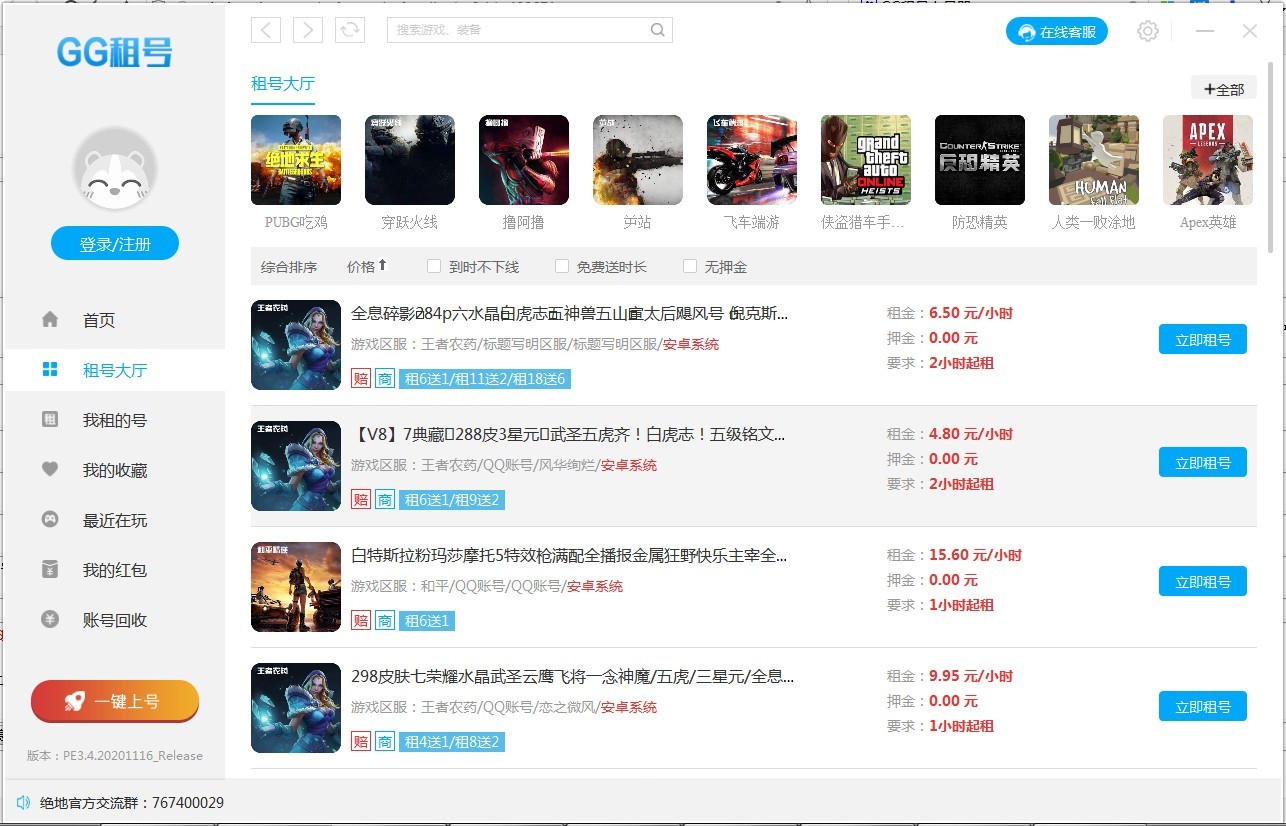Contact 在线客服 support button
The image size is (1286, 826).
1058,32
